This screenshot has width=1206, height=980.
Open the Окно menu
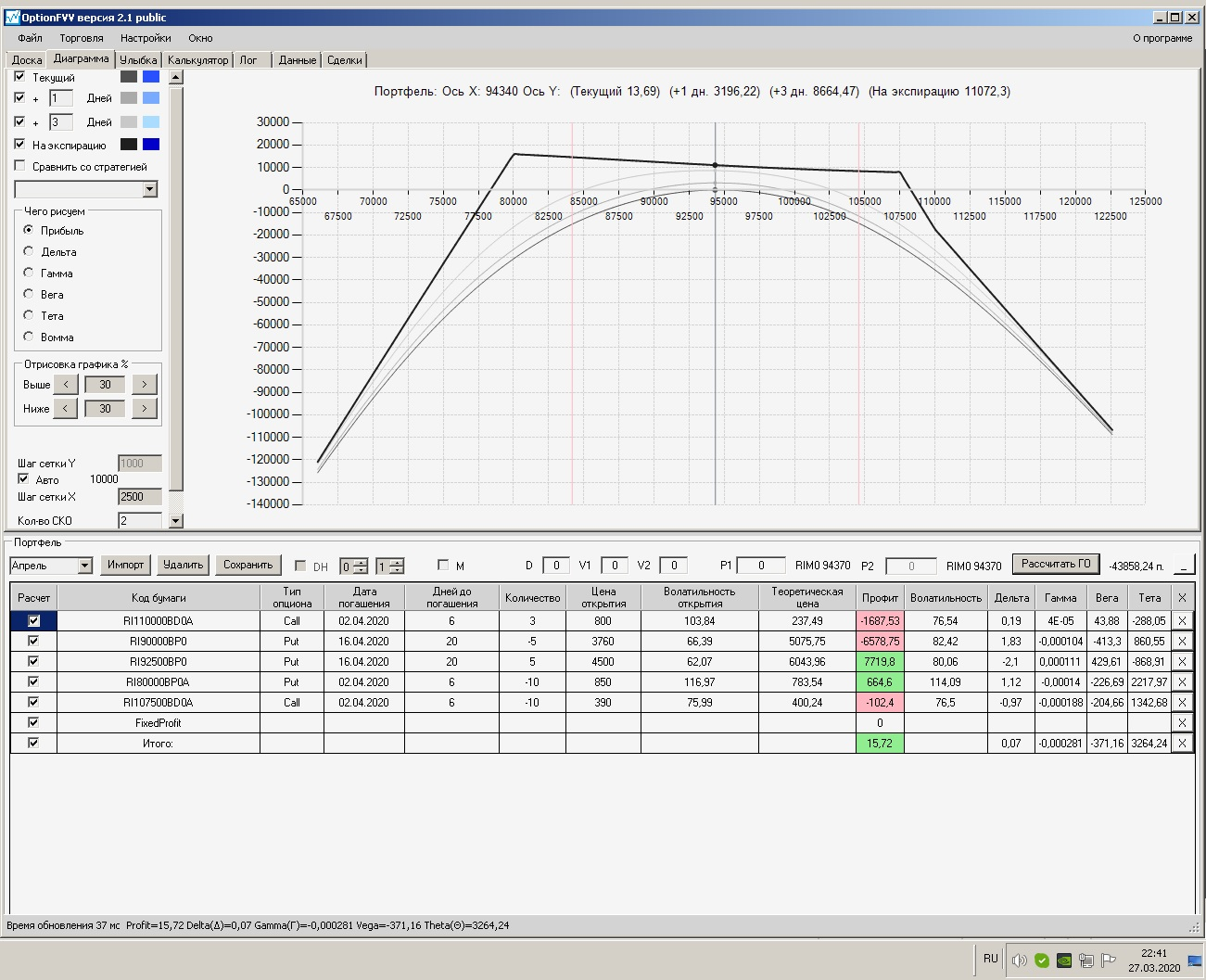coord(200,38)
